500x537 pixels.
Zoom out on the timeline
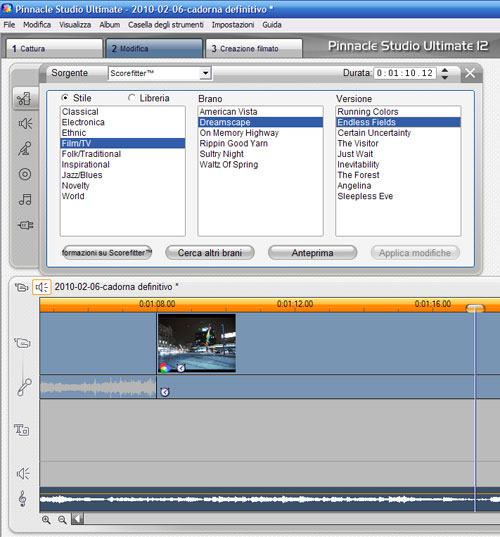click(x=62, y=520)
